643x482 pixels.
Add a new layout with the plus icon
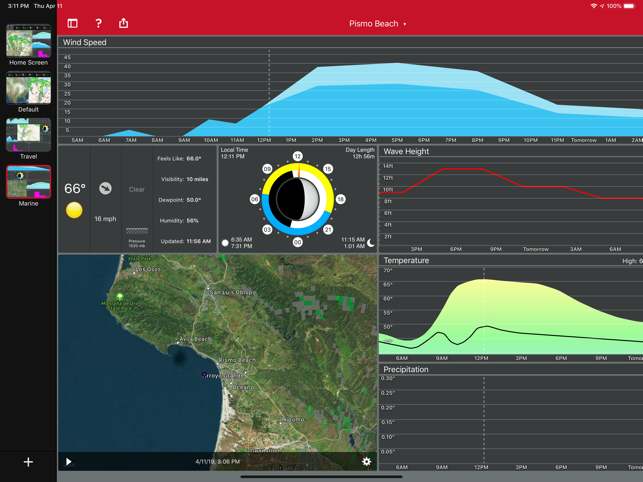pyautogui.click(x=28, y=462)
